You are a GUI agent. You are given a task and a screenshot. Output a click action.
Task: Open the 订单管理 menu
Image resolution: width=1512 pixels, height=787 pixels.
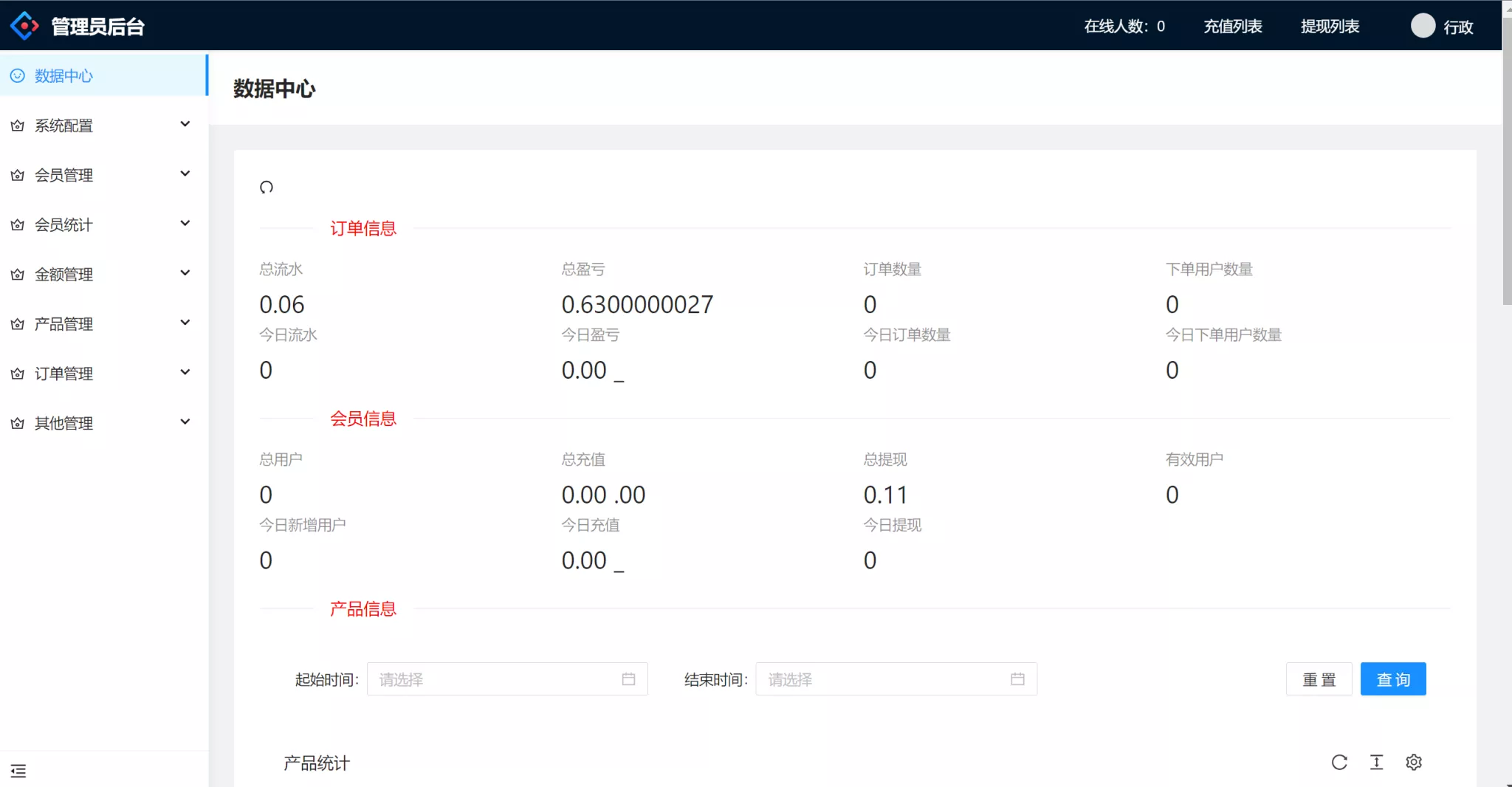(x=103, y=374)
